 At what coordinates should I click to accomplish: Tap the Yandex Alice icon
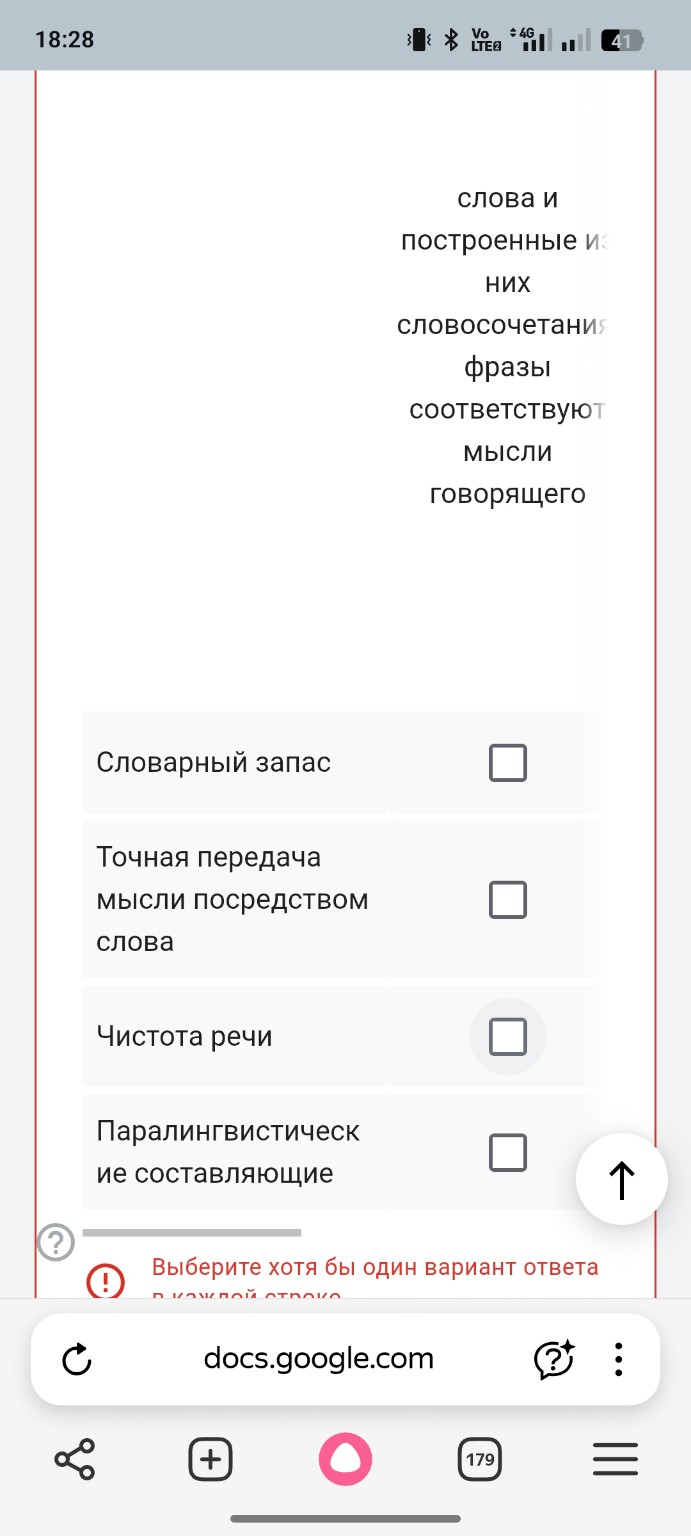pyautogui.click(x=345, y=1459)
